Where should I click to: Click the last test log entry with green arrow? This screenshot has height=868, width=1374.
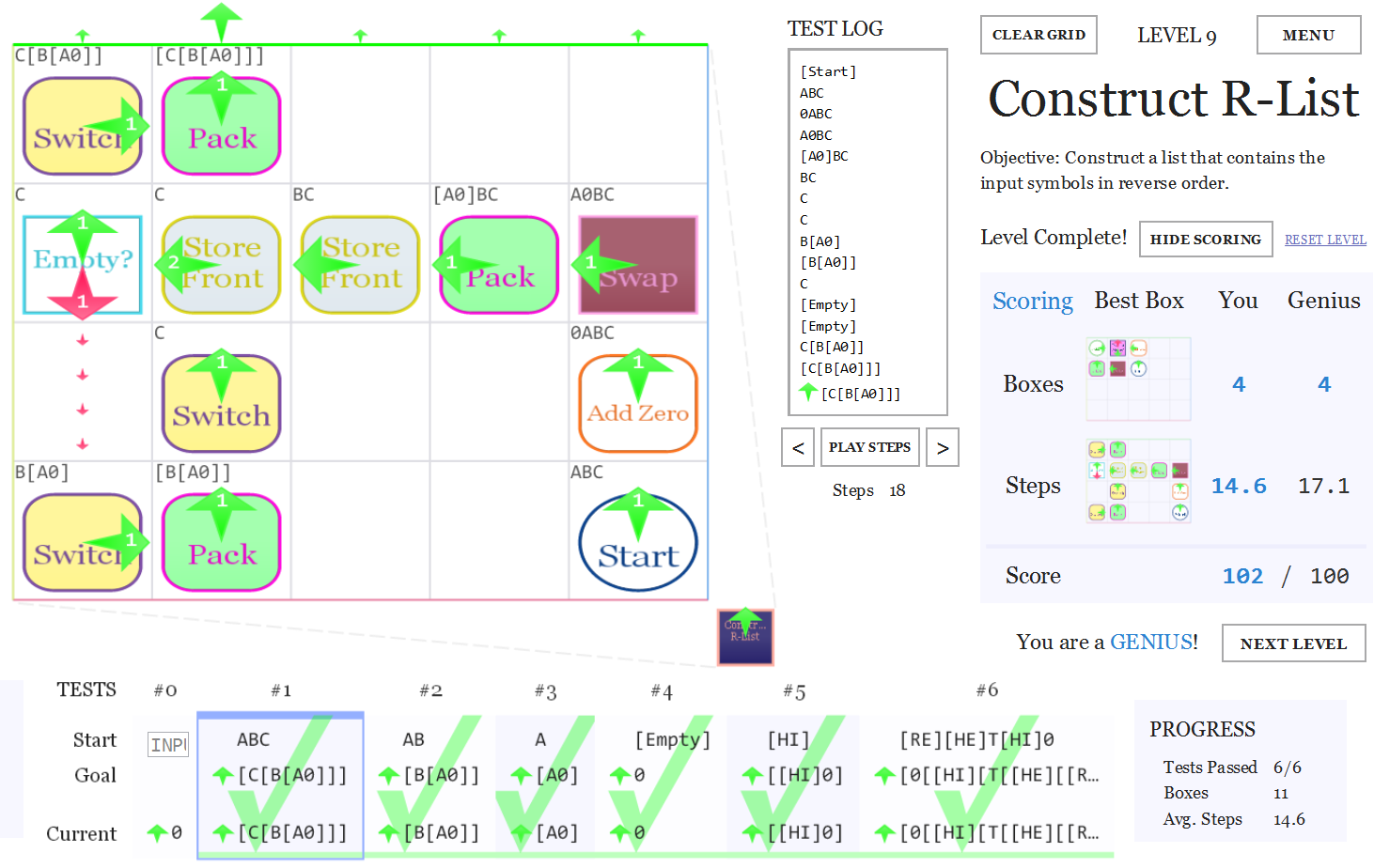click(x=851, y=394)
